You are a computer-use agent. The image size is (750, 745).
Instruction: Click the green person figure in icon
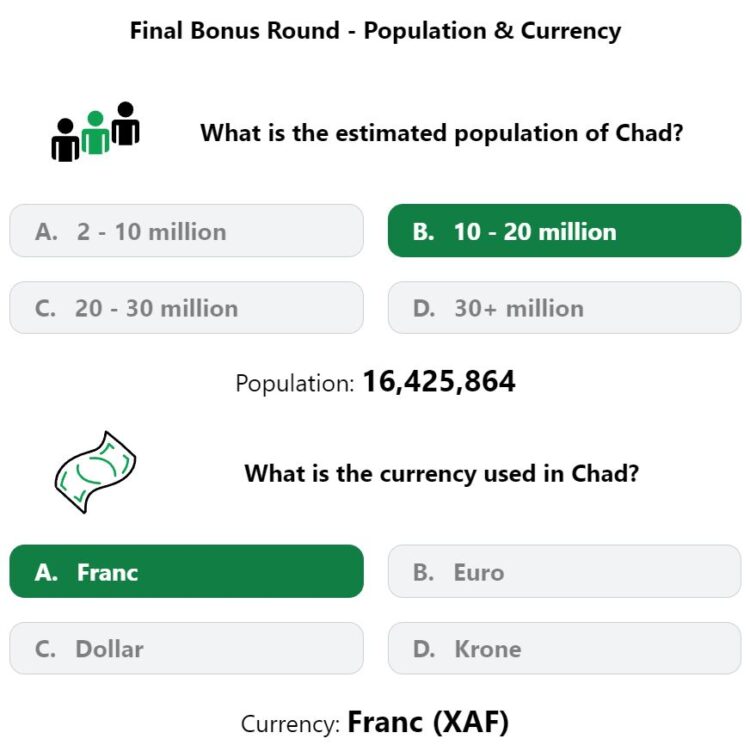click(x=96, y=132)
